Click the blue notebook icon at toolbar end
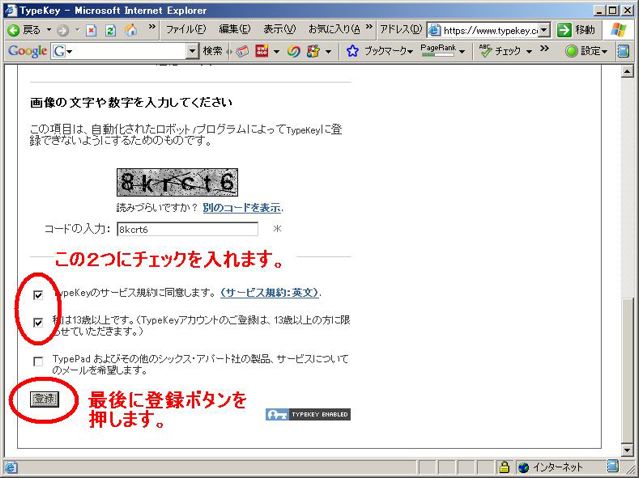 623,51
